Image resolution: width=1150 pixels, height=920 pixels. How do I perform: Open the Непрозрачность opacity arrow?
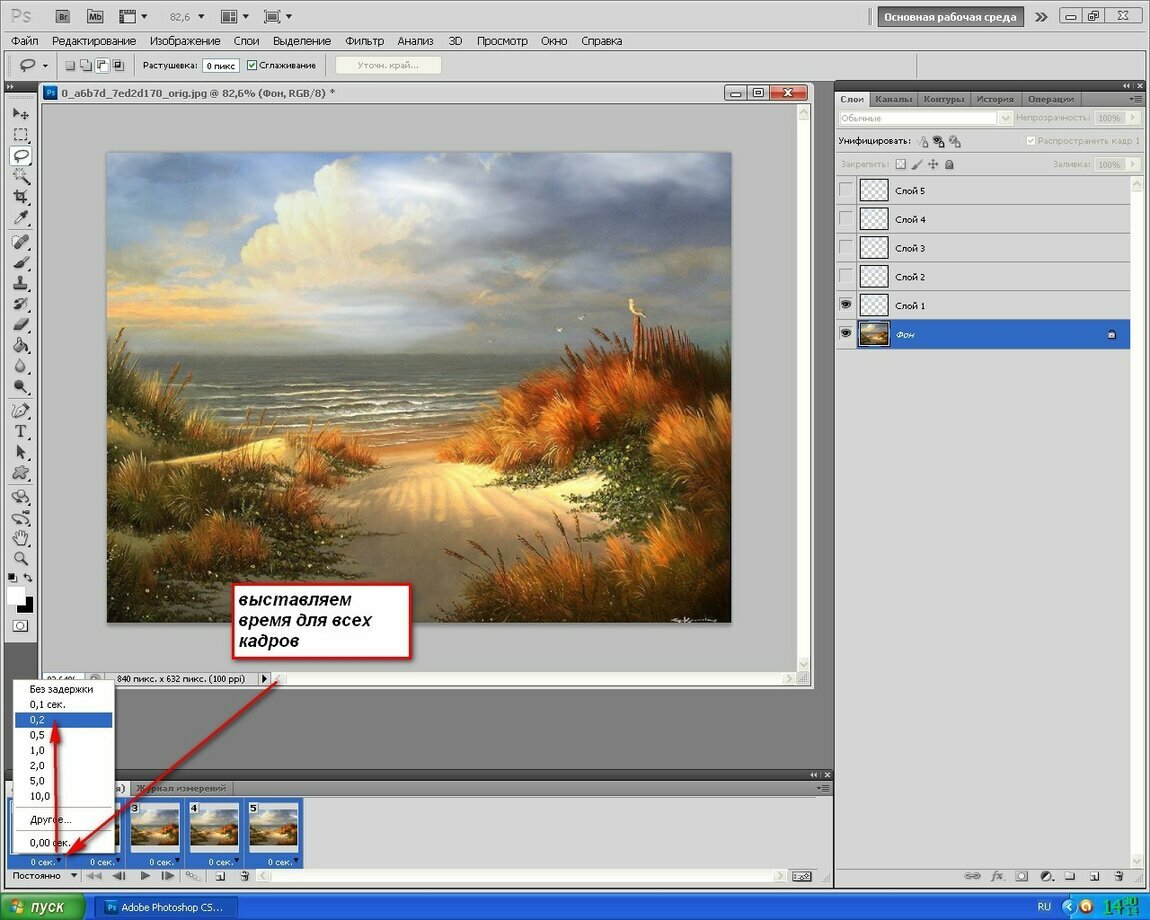point(1133,117)
